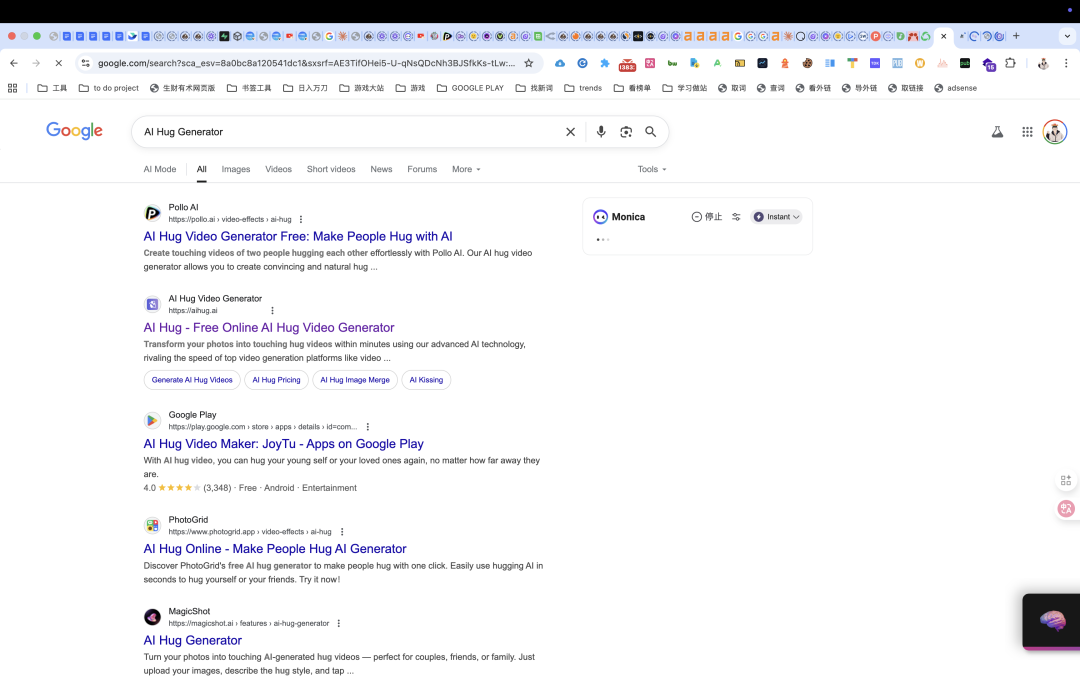This screenshot has height=698, width=1080.
Task: Open MagicShot AI Hug Generator result
Action: [x=192, y=640]
